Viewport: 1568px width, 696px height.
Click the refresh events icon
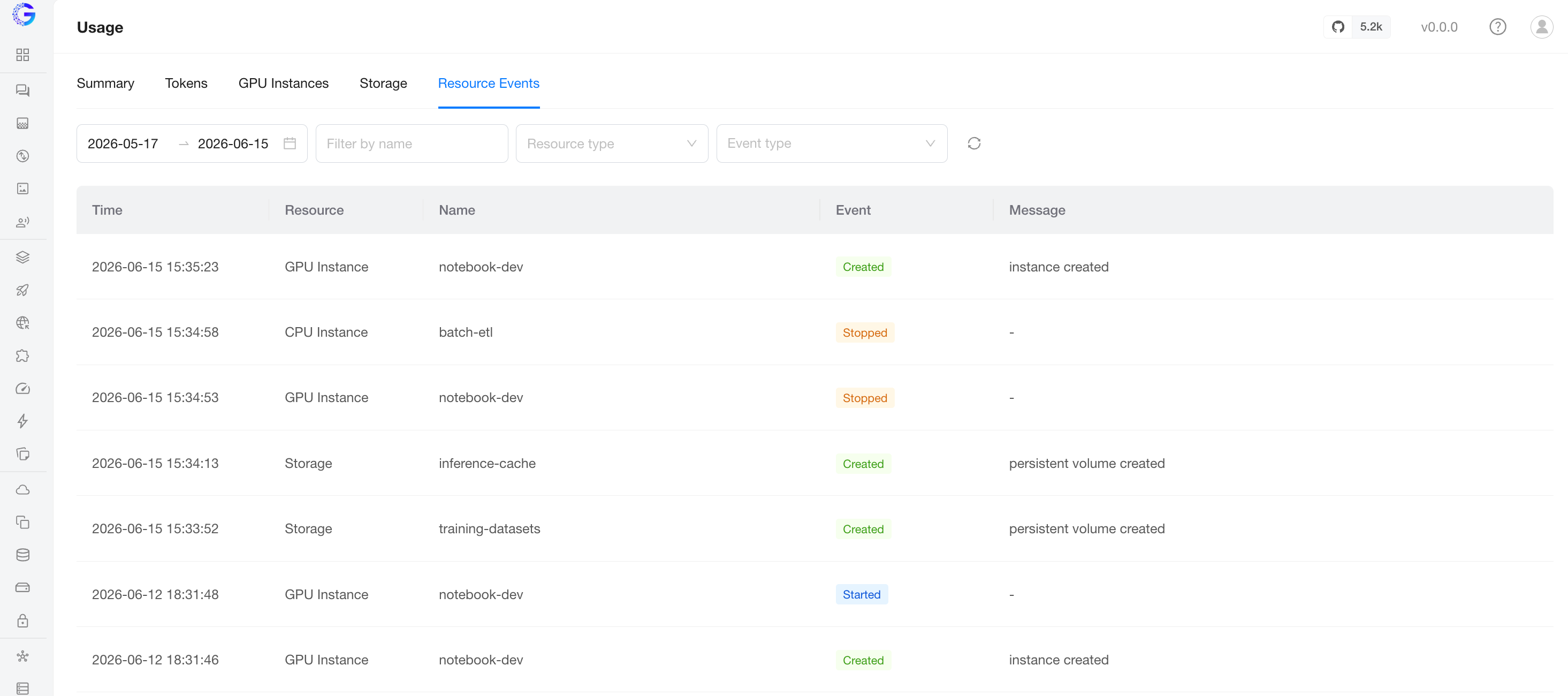point(974,143)
